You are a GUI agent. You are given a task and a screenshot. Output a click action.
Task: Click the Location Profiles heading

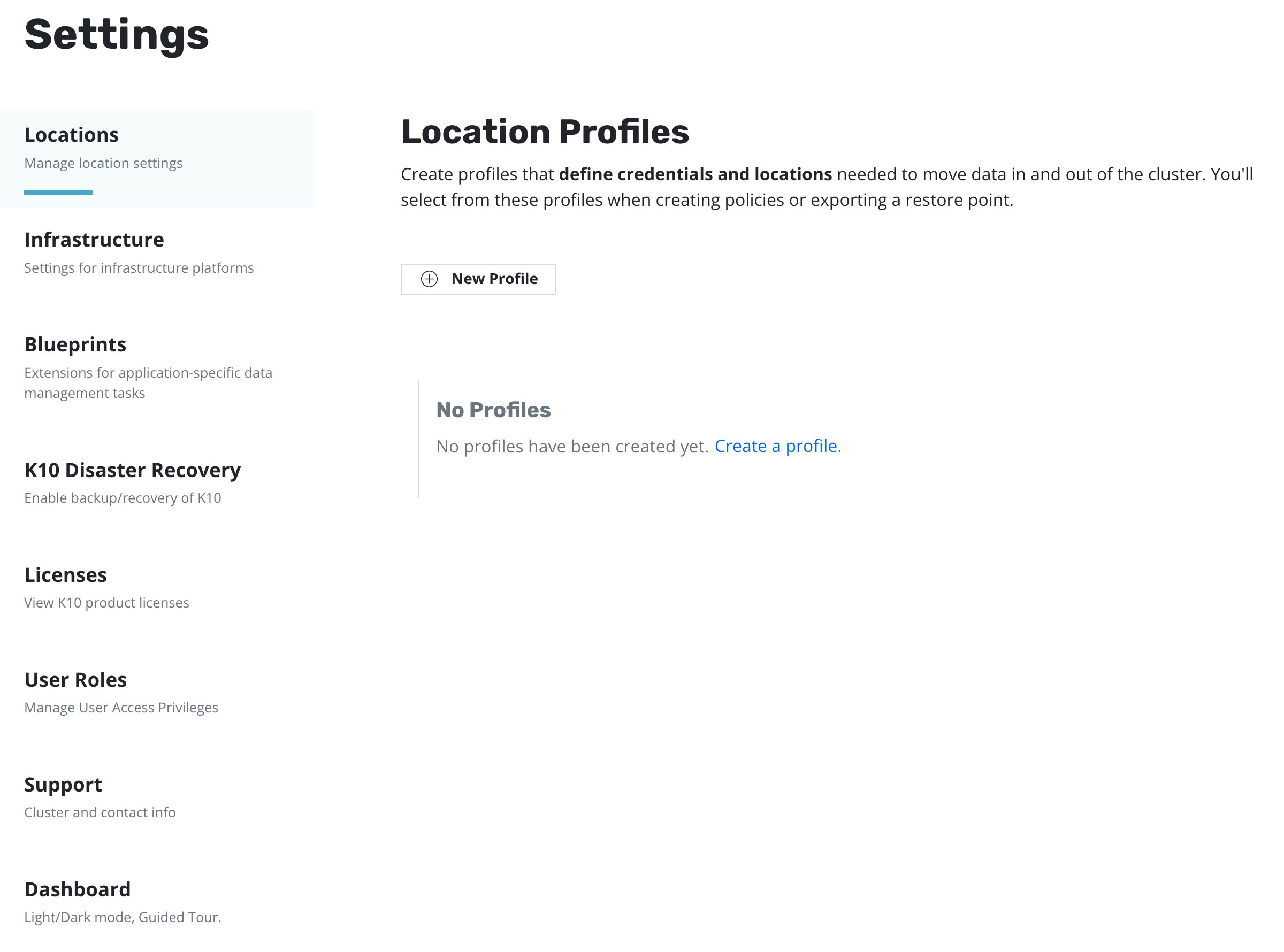(x=545, y=132)
